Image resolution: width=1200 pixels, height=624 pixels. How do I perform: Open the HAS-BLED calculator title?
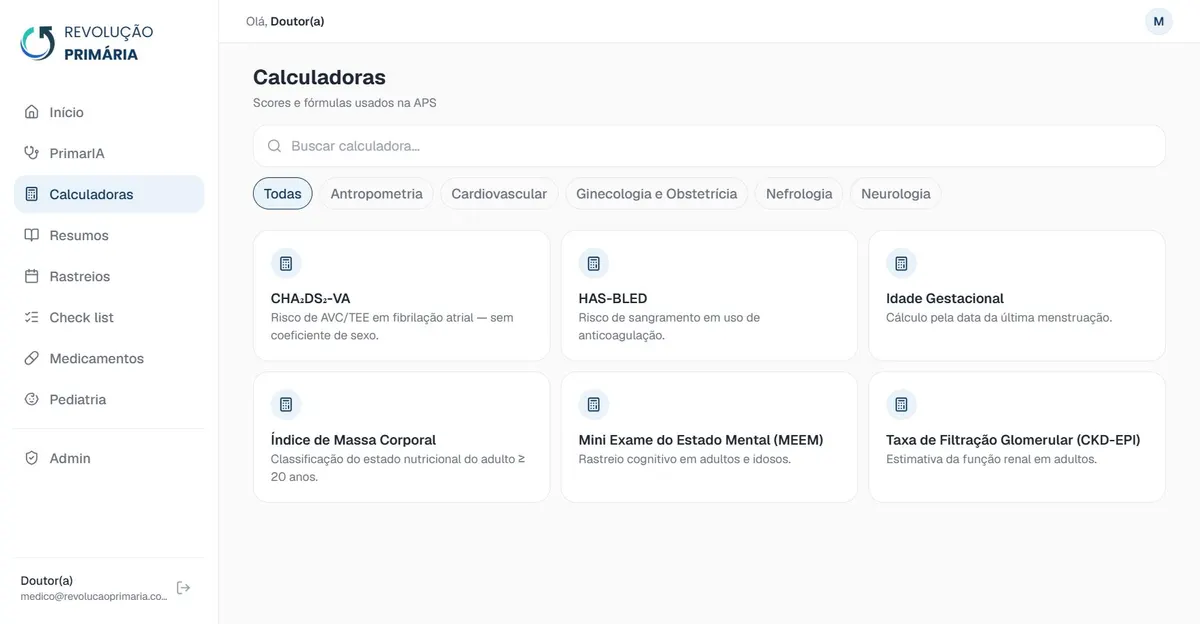pos(613,298)
